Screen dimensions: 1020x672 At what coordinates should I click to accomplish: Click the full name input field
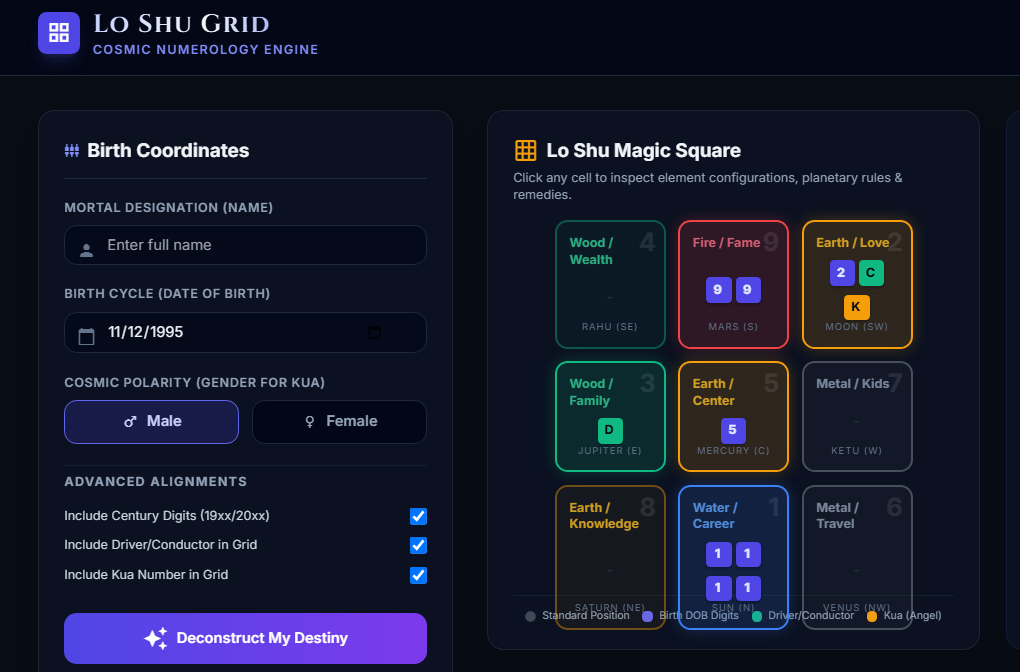(245, 245)
